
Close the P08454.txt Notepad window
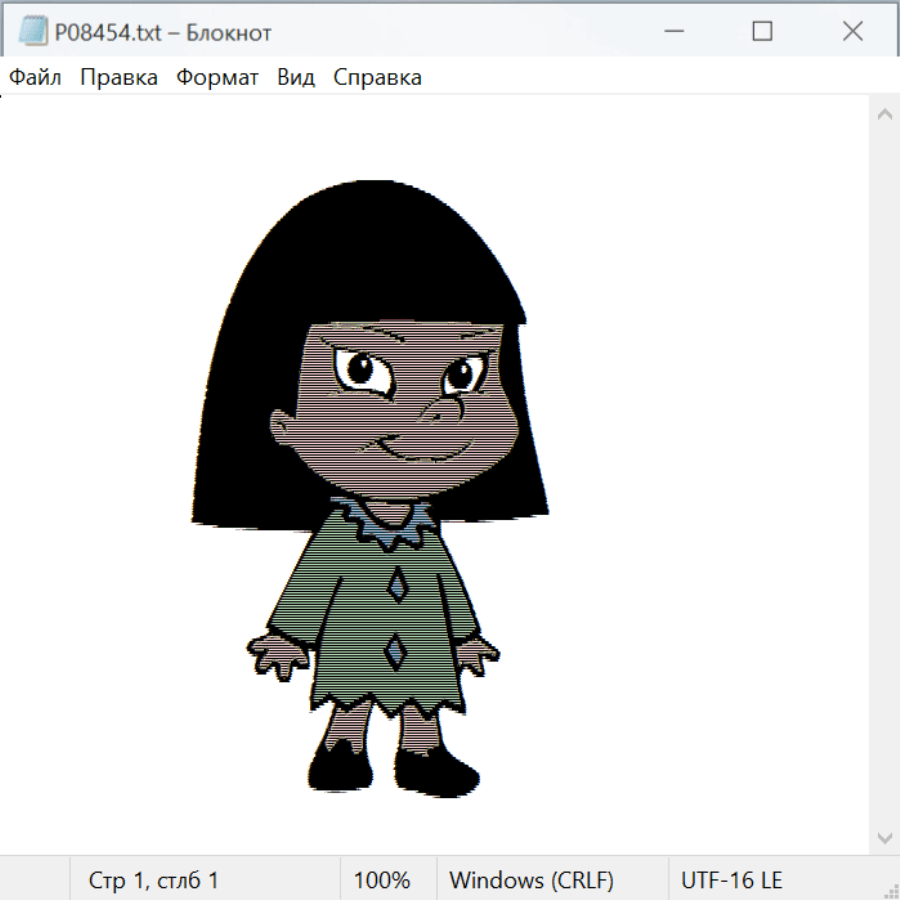(x=852, y=32)
